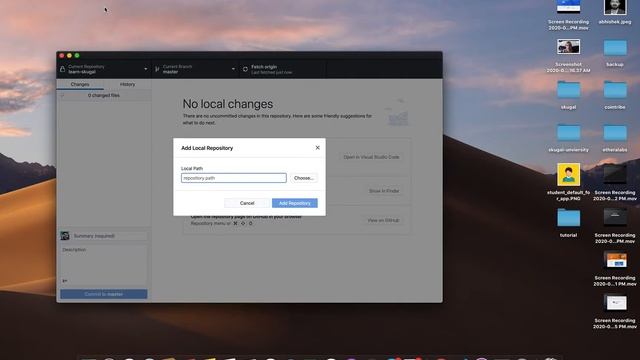640x360 pixels.
Task: Close the Add Local Repository dialog
Action: tap(318, 148)
